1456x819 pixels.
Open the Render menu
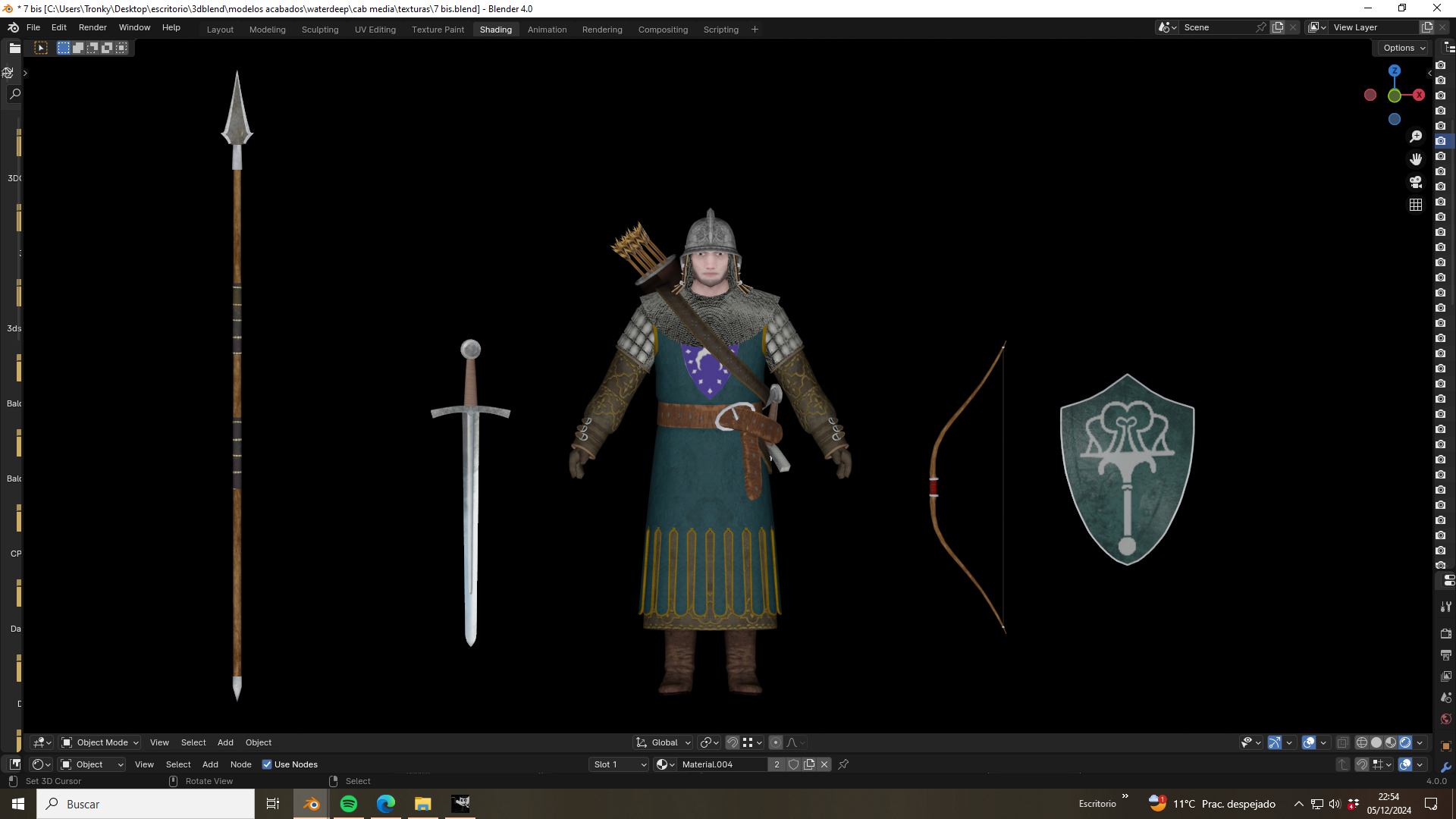point(93,27)
